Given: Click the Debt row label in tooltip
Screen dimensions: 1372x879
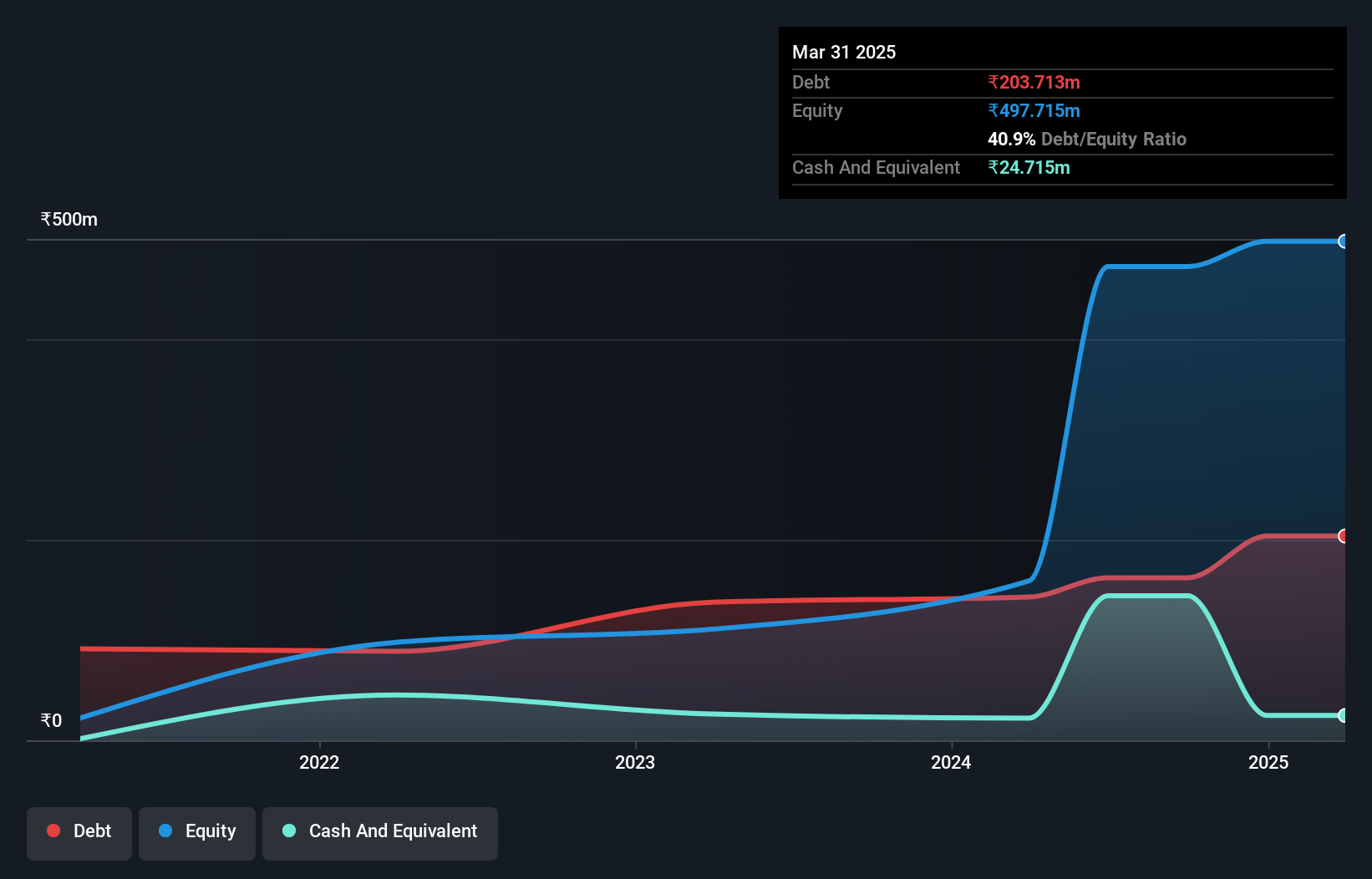Looking at the screenshot, I should [x=810, y=82].
